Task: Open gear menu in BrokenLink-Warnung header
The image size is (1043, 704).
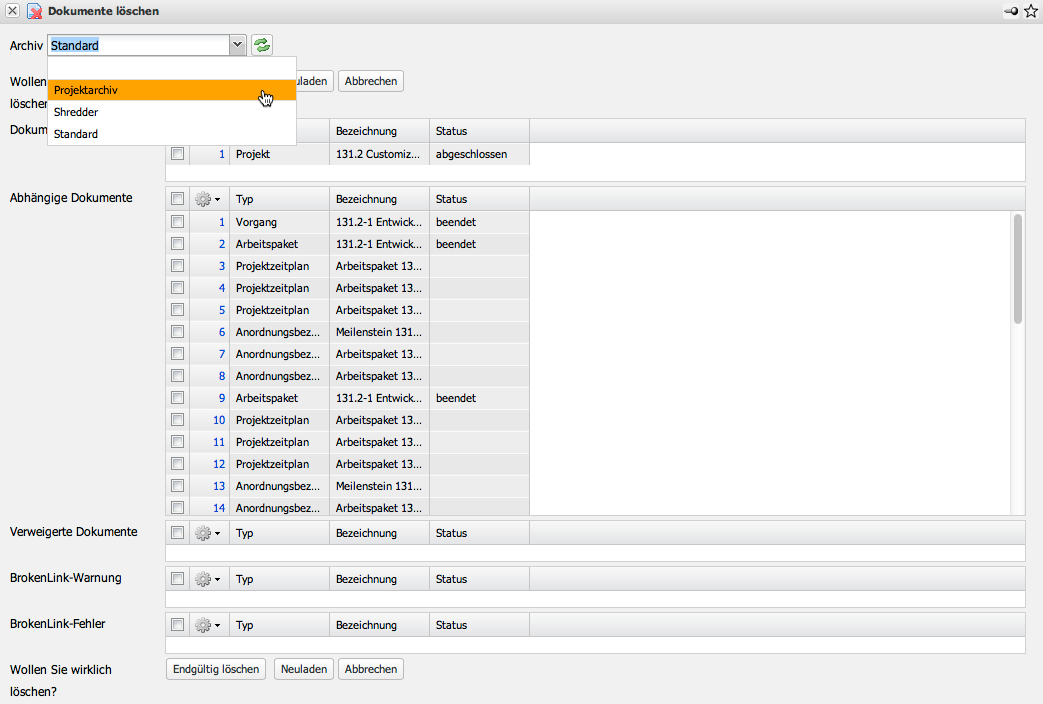Action: [x=208, y=579]
